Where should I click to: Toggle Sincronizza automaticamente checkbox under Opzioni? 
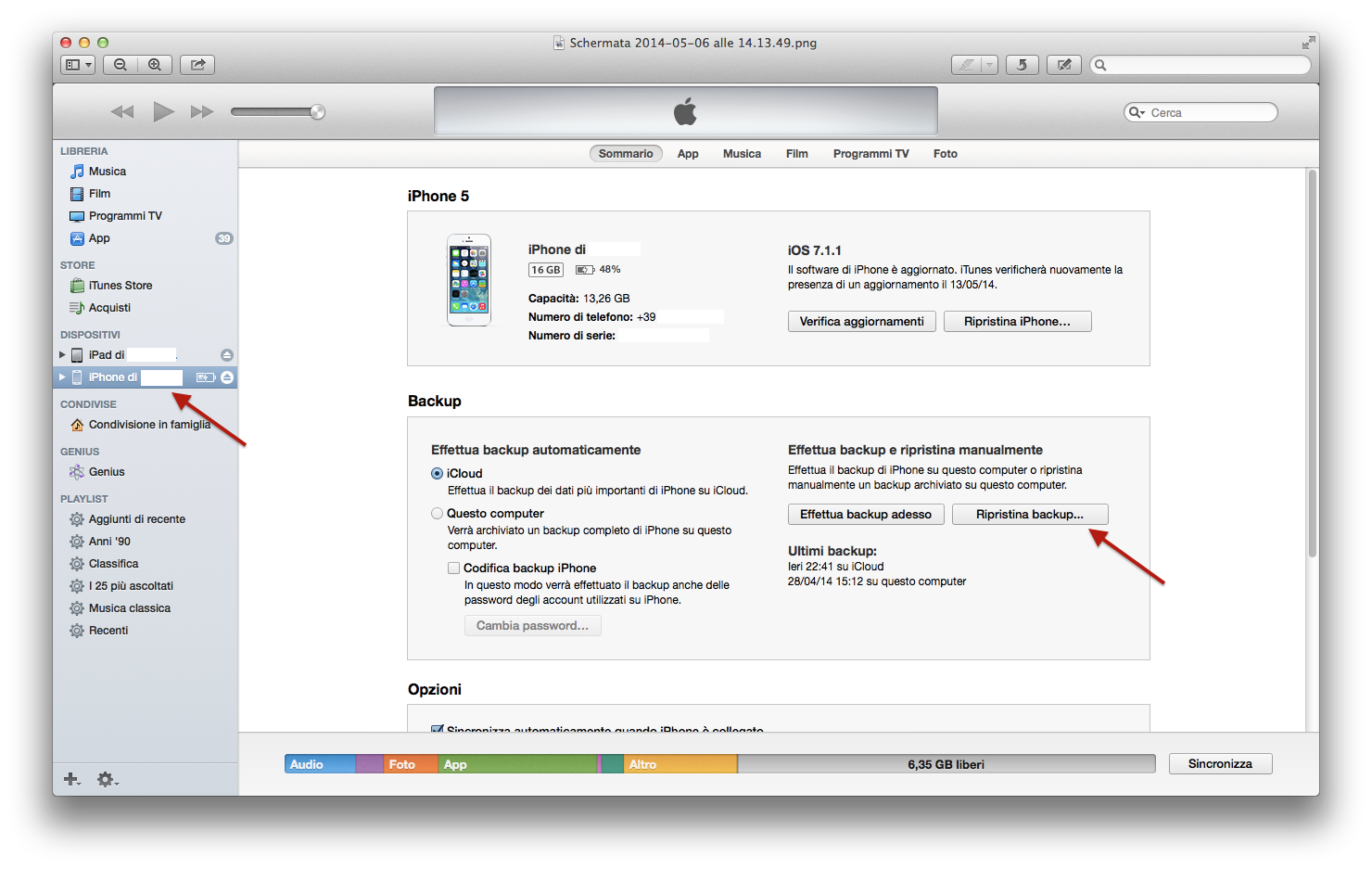(437, 729)
